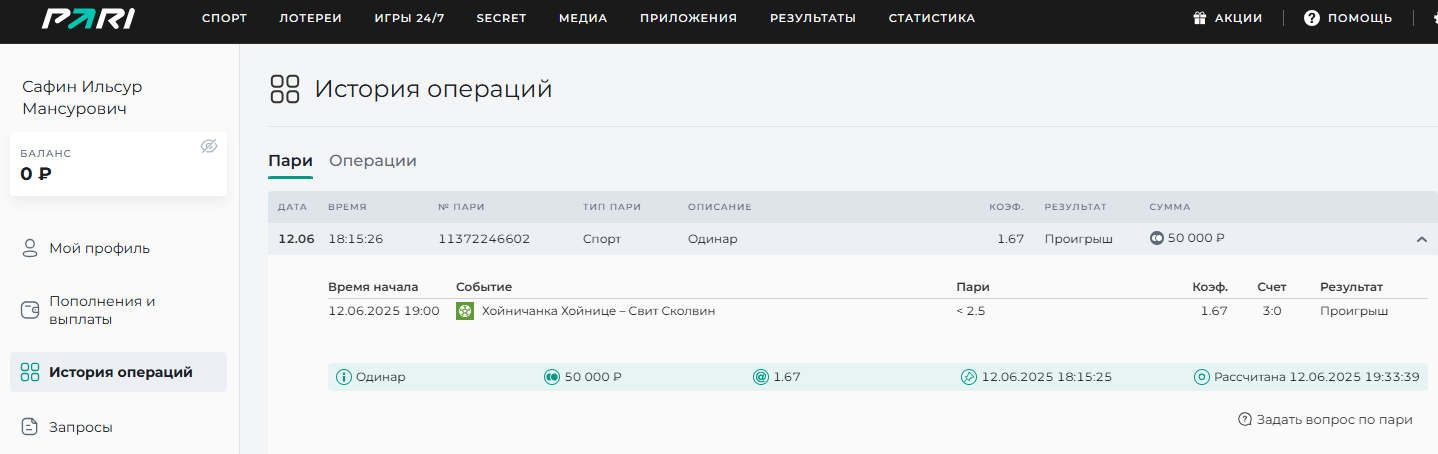The image size is (1438, 454).
Task: Click the Запросы document icon
Action: pyautogui.click(x=30, y=427)
